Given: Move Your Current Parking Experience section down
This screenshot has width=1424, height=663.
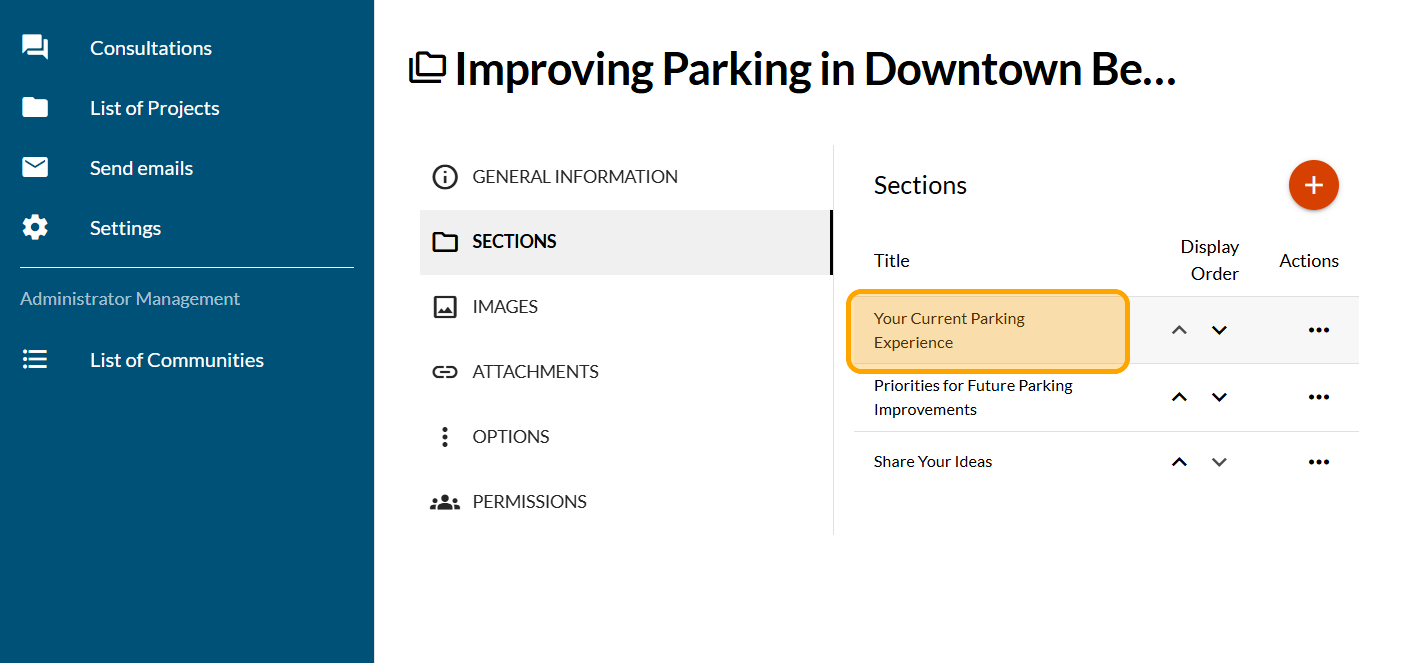Looking at the screenshot, I should [1218, 330].
